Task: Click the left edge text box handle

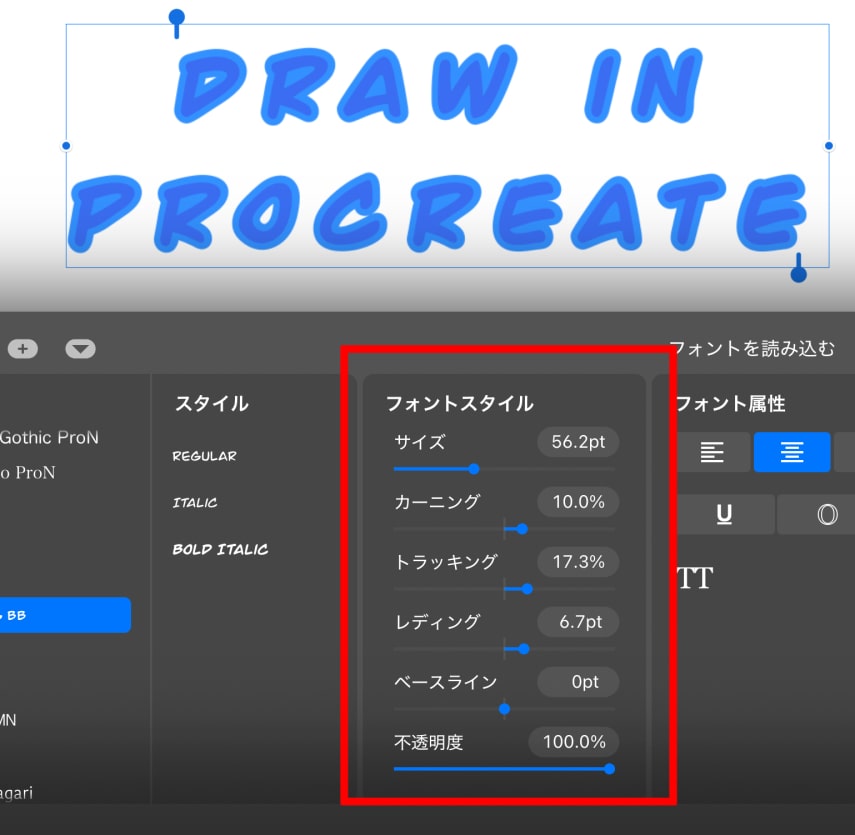Action: tap(66, 146)
